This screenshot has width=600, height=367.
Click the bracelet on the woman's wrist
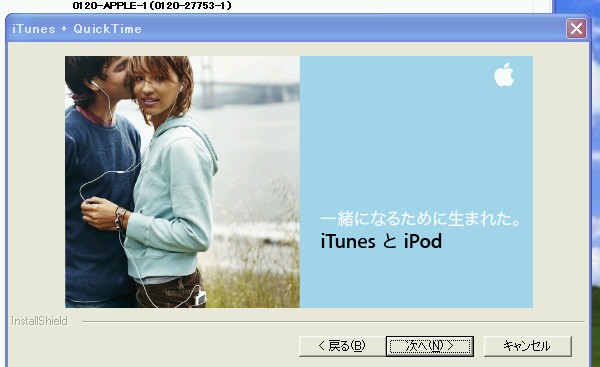120,217
